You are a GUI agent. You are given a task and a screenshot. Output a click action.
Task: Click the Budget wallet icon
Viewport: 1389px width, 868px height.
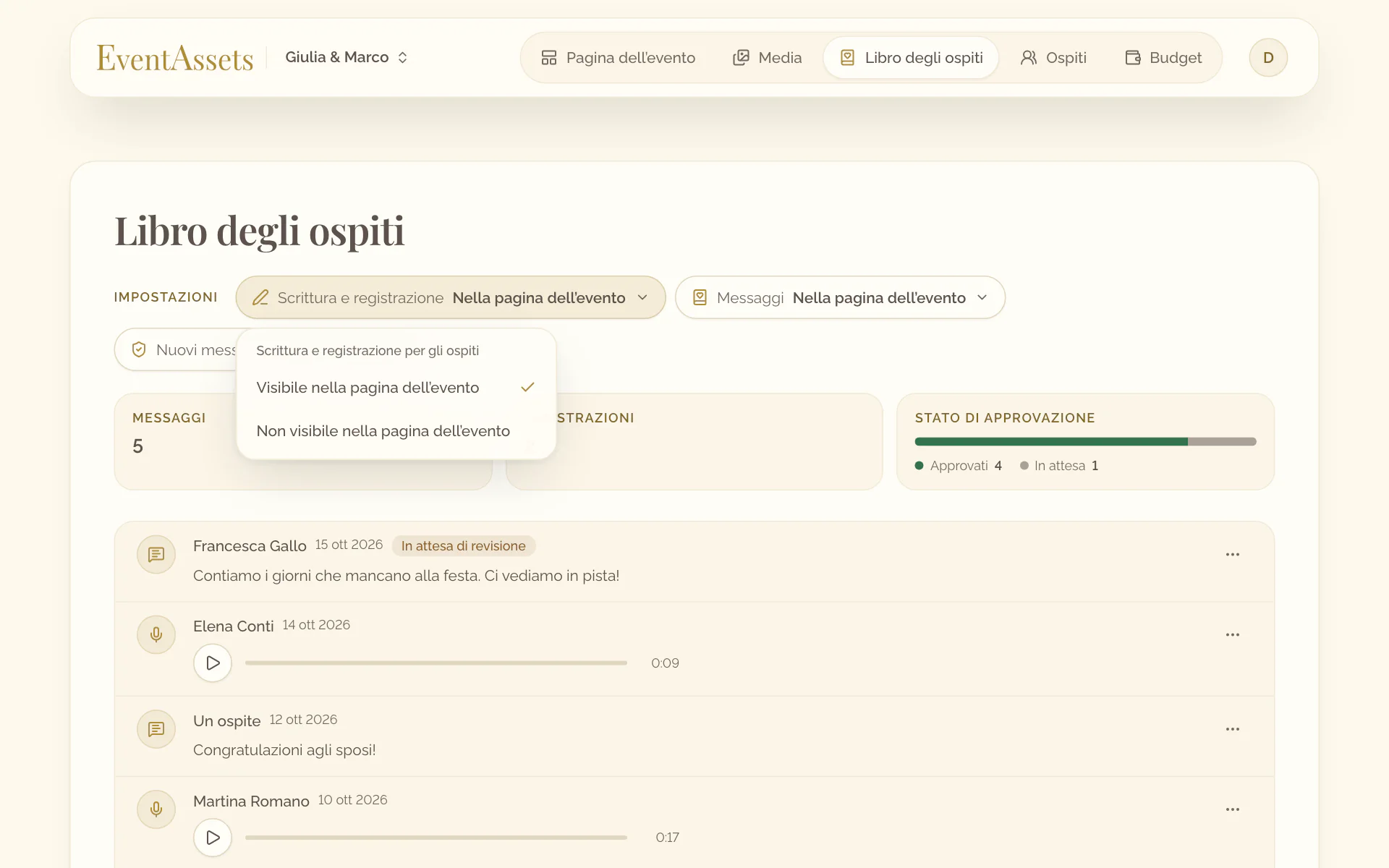1133,58
